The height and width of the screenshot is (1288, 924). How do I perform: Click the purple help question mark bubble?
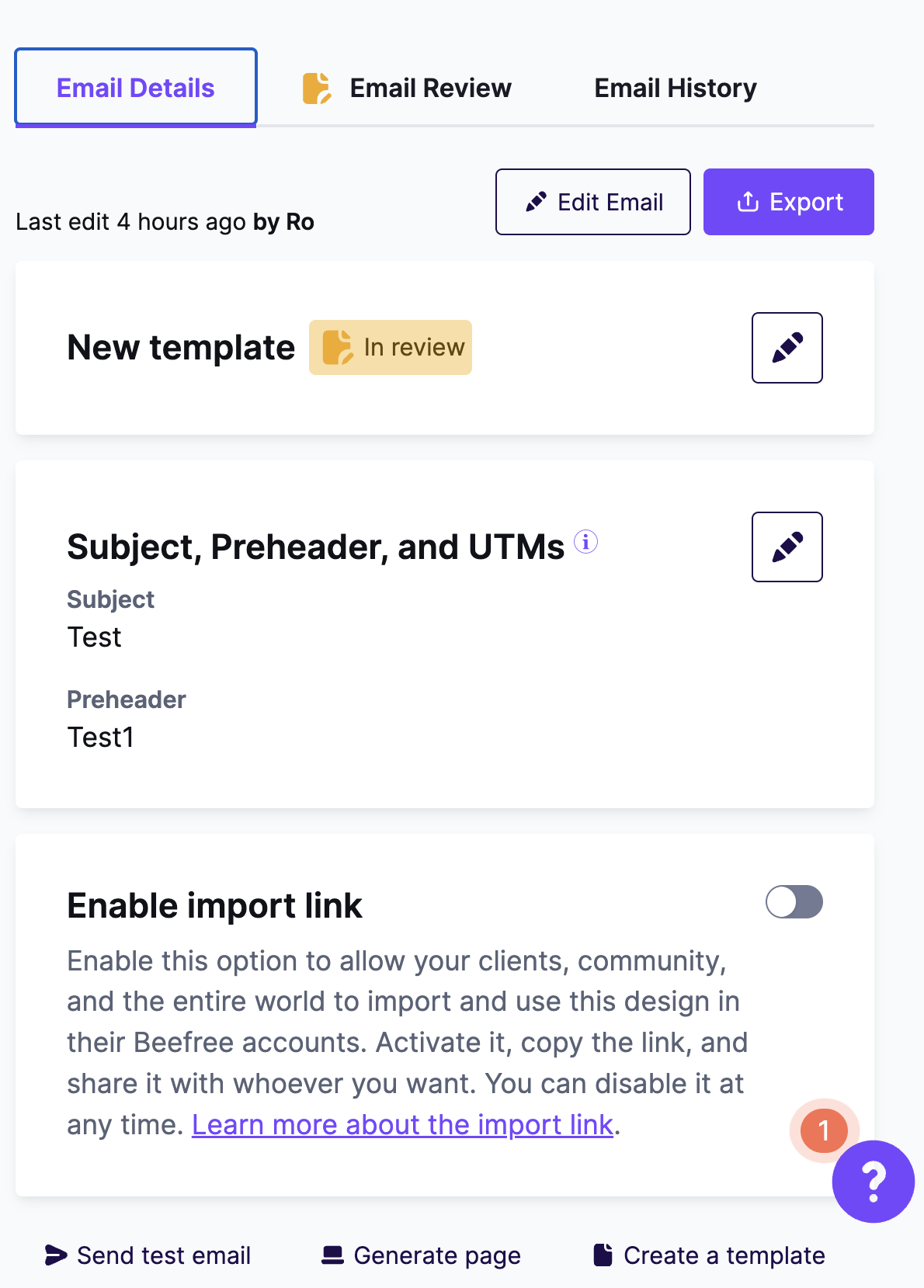[873, 1181]
